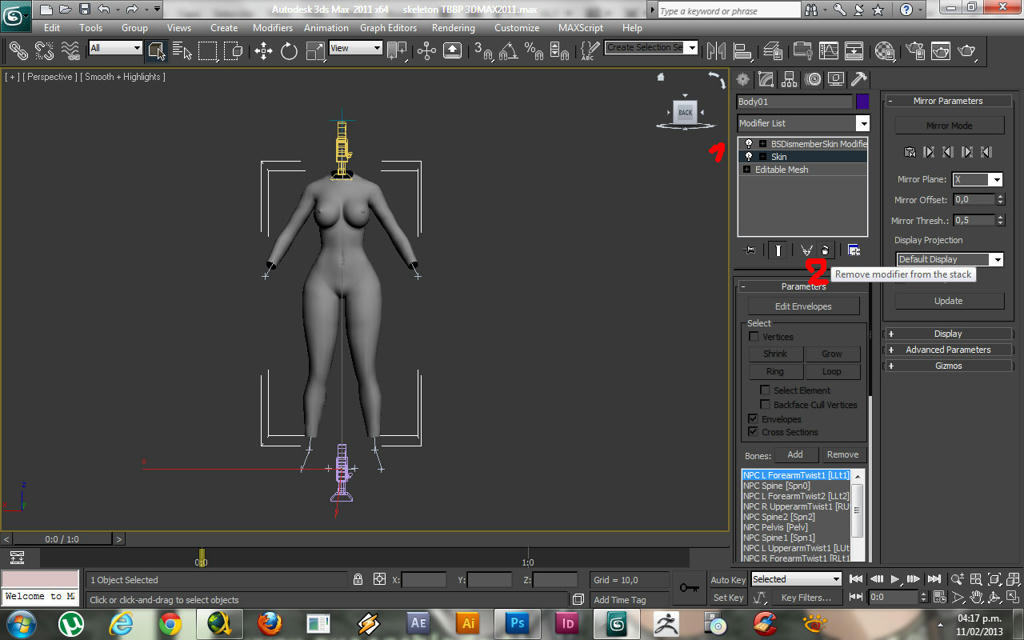The height and width of the screenshot is (640, 1024).
Task: Remove modifier from the stack
Action: 825,250
